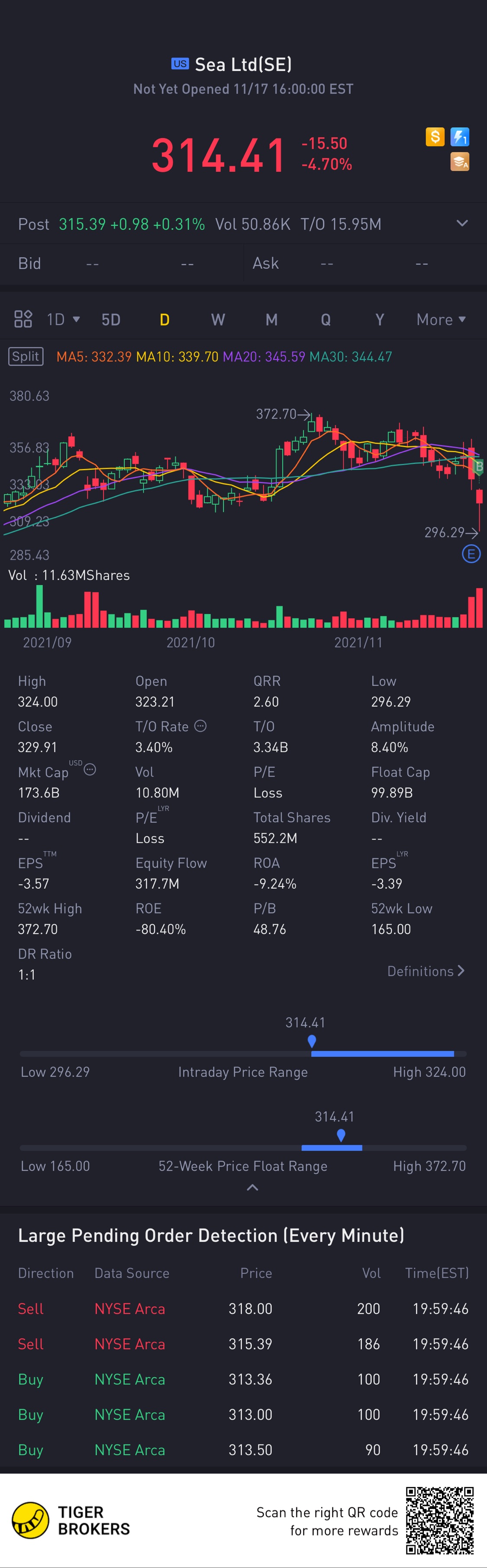Select the D daily chart tab
The height and width of the screenshot is (1568, 487).
pyautogui.click(x=164, y=319)
